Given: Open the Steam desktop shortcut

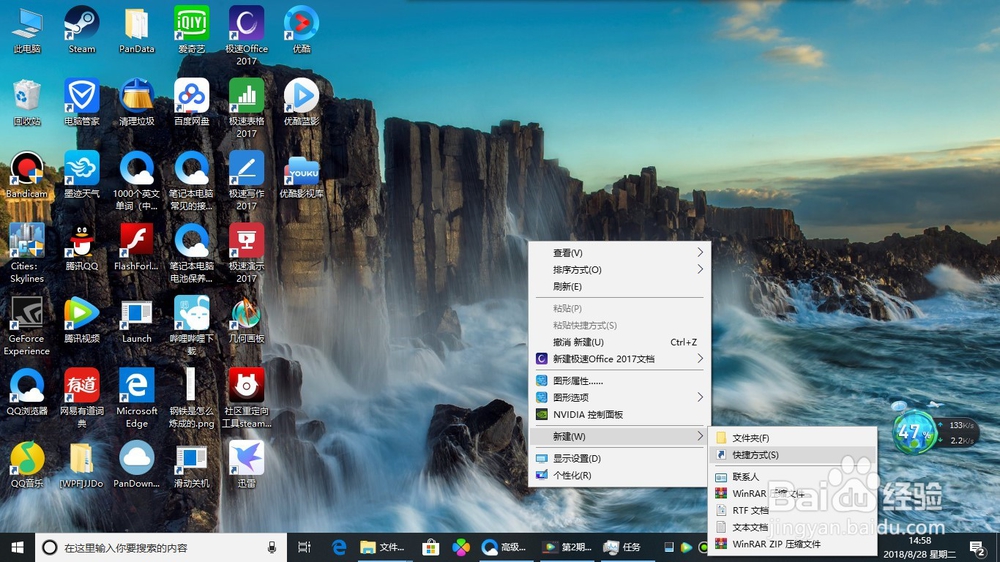Looking at the screenshot, I should pos(82,29).
